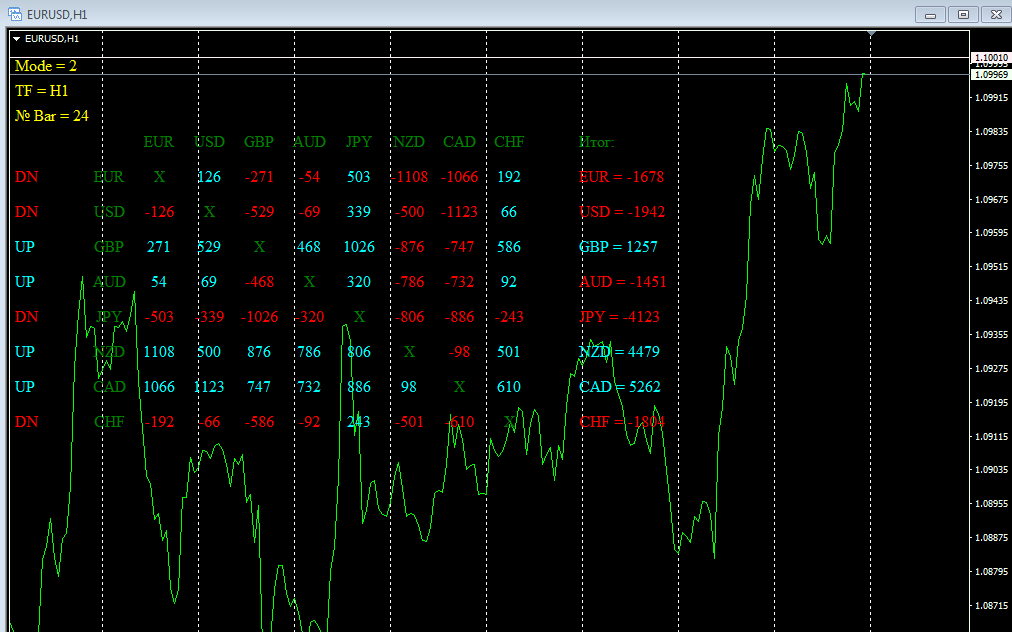Click the chart shift triangle marker
Image resolution: width=1012 pixels, height=632 pixels.
[871, 33]
